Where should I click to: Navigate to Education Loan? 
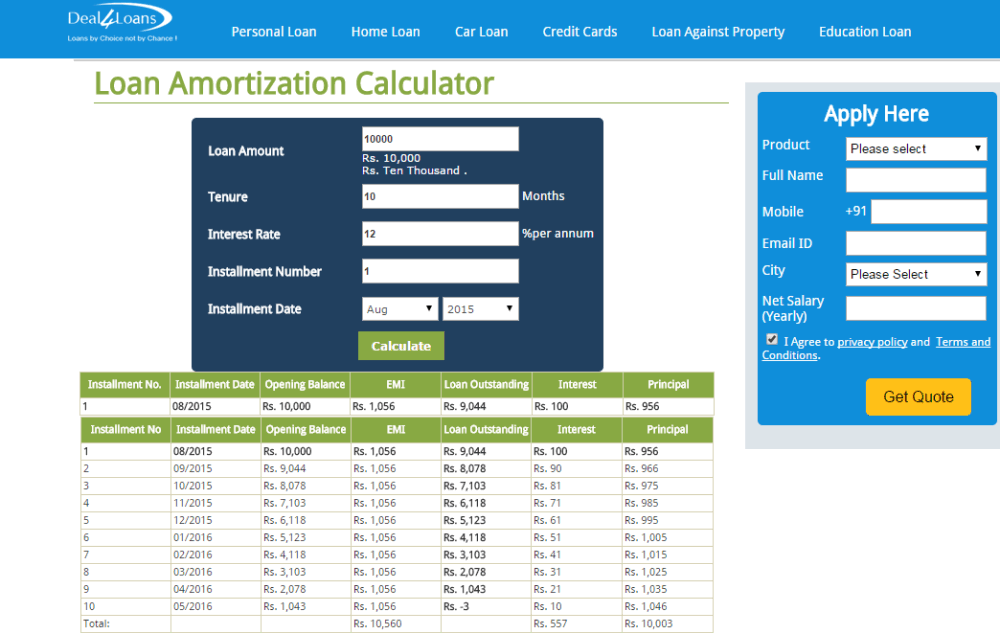[x=865, y=32]
